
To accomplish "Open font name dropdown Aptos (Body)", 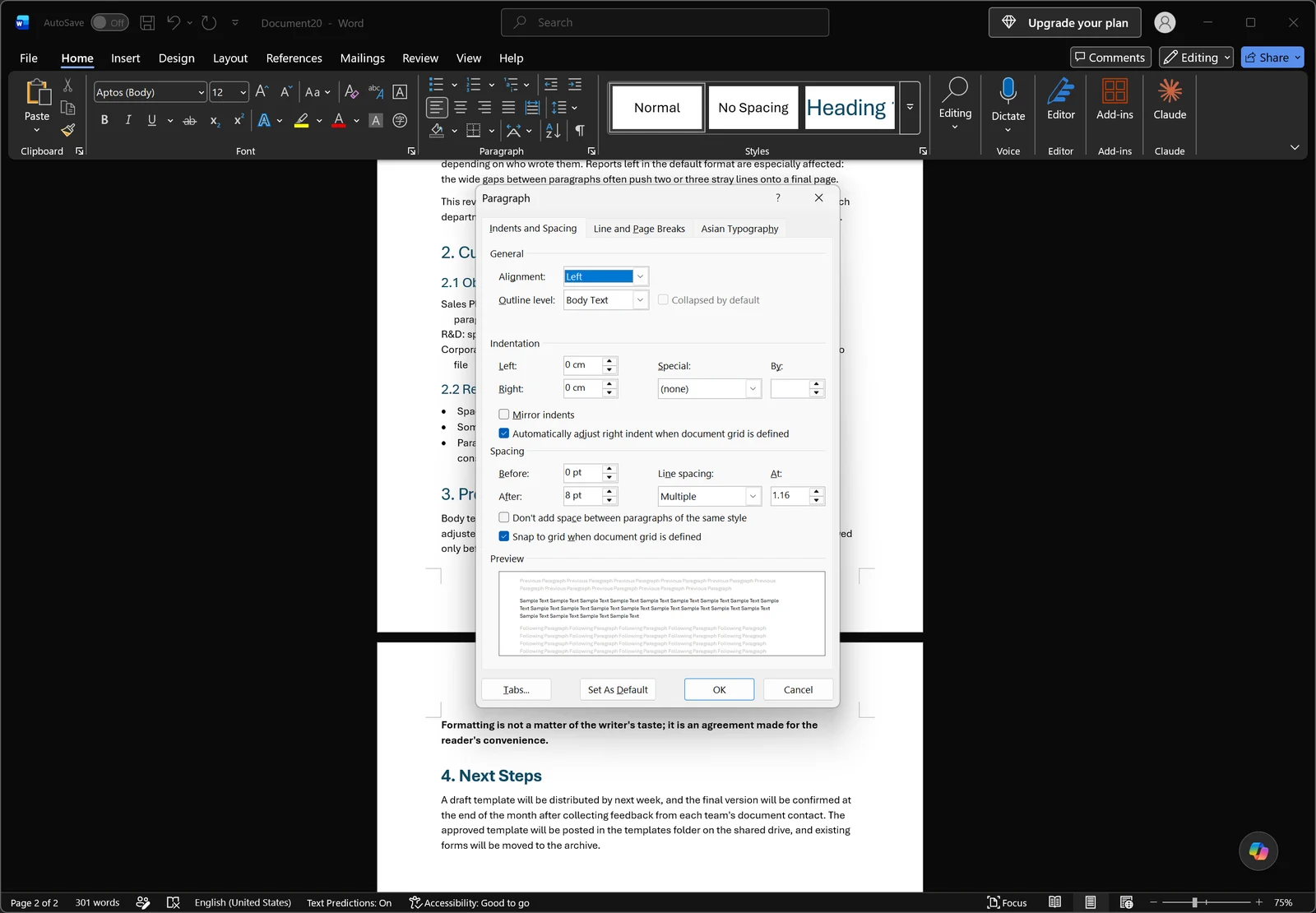I will (x=201, y=92).
